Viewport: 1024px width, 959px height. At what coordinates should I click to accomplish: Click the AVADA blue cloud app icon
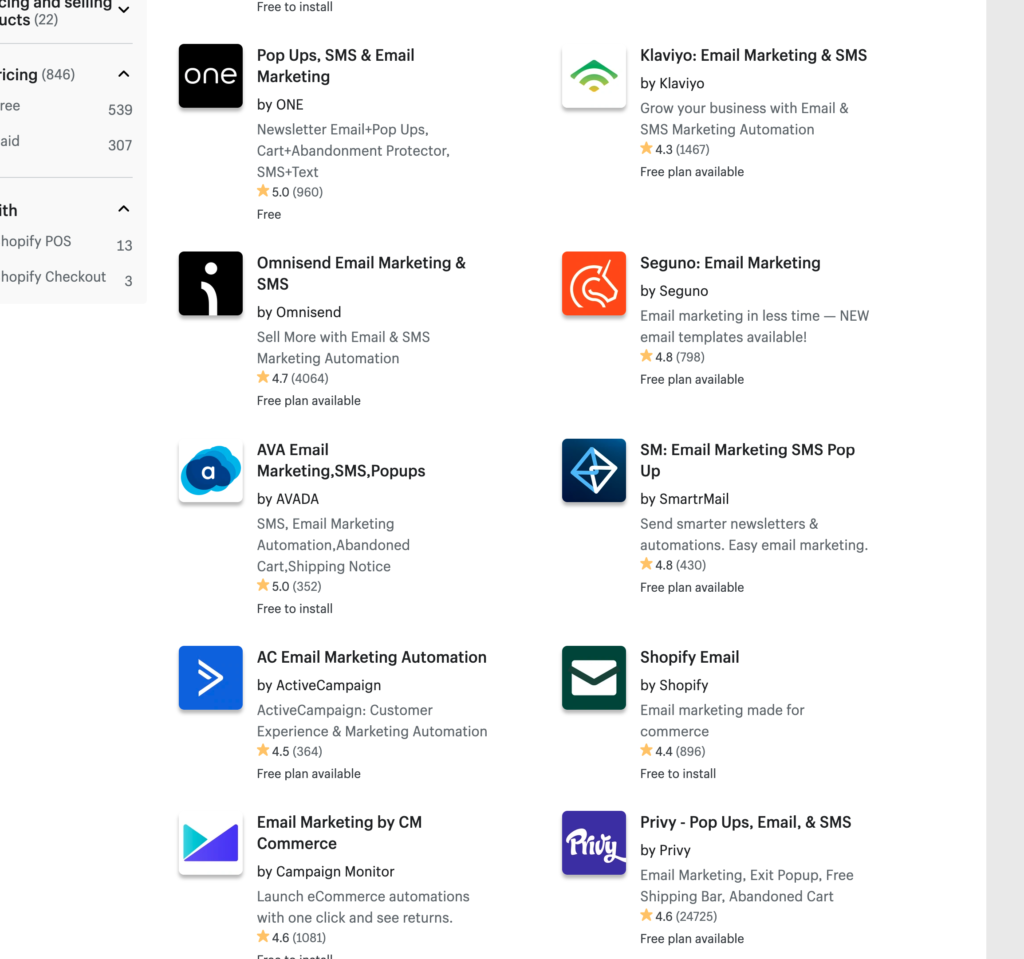coord(210,470)
